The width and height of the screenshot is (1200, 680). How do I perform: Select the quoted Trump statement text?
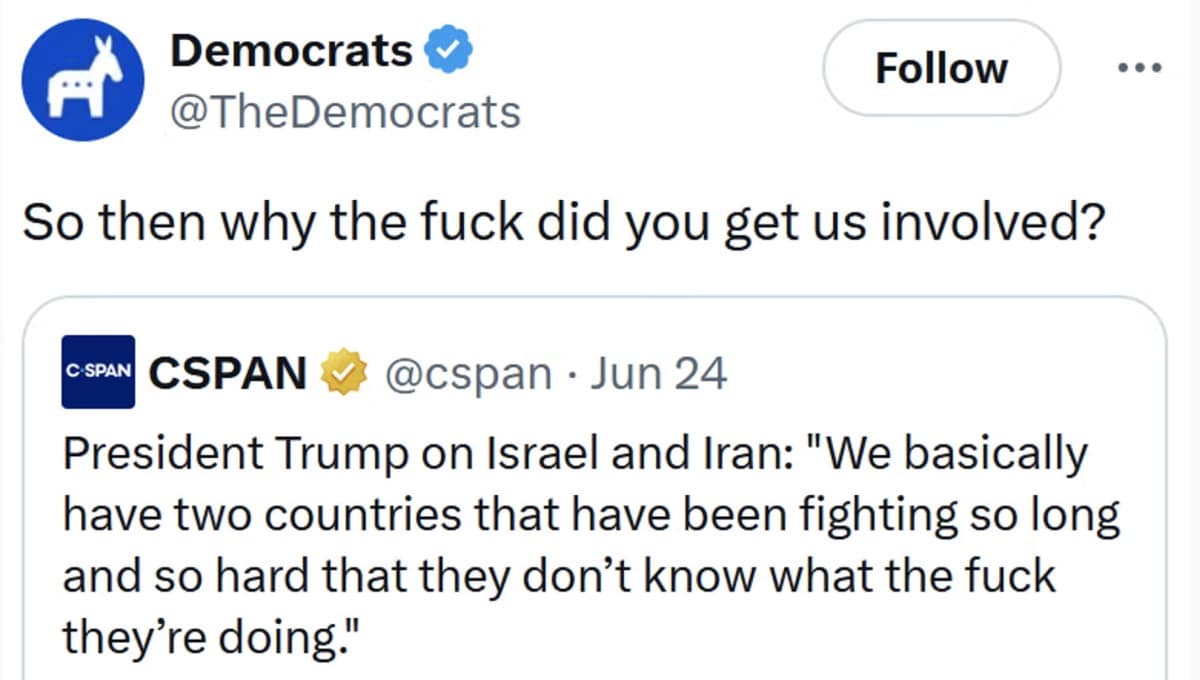590,543
